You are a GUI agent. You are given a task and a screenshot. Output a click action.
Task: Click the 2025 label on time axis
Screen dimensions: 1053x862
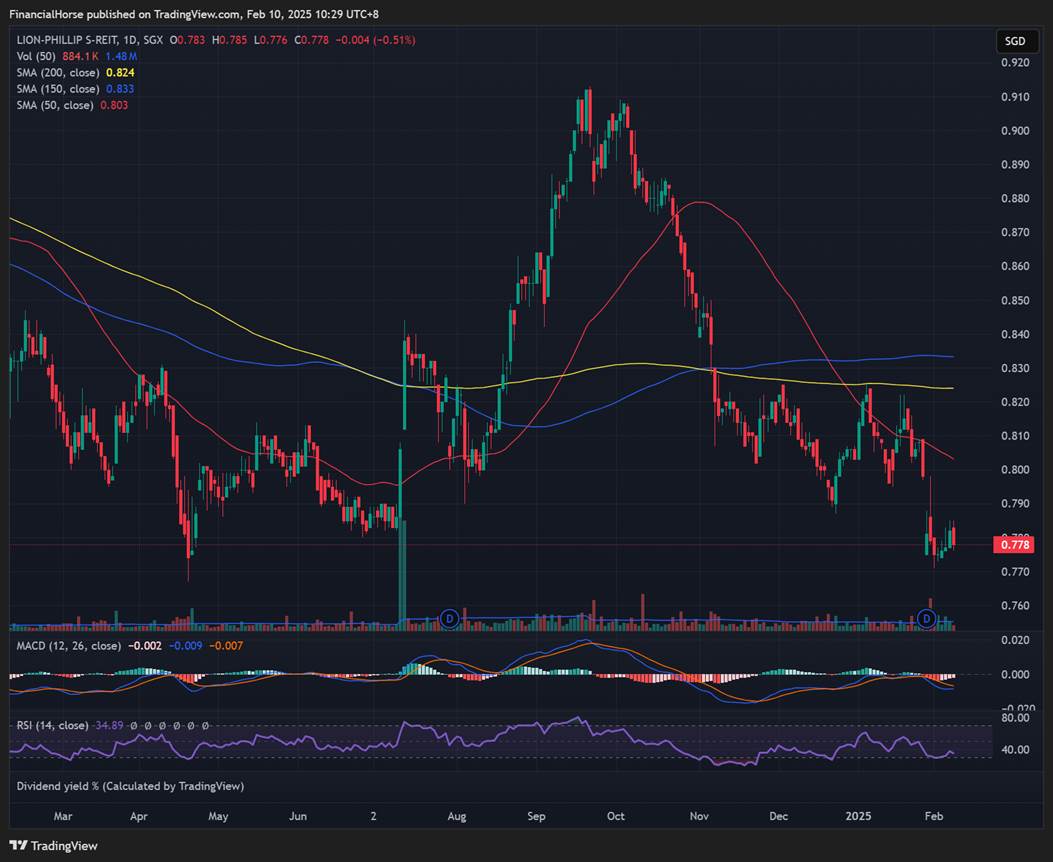click(x=858, y=816)
